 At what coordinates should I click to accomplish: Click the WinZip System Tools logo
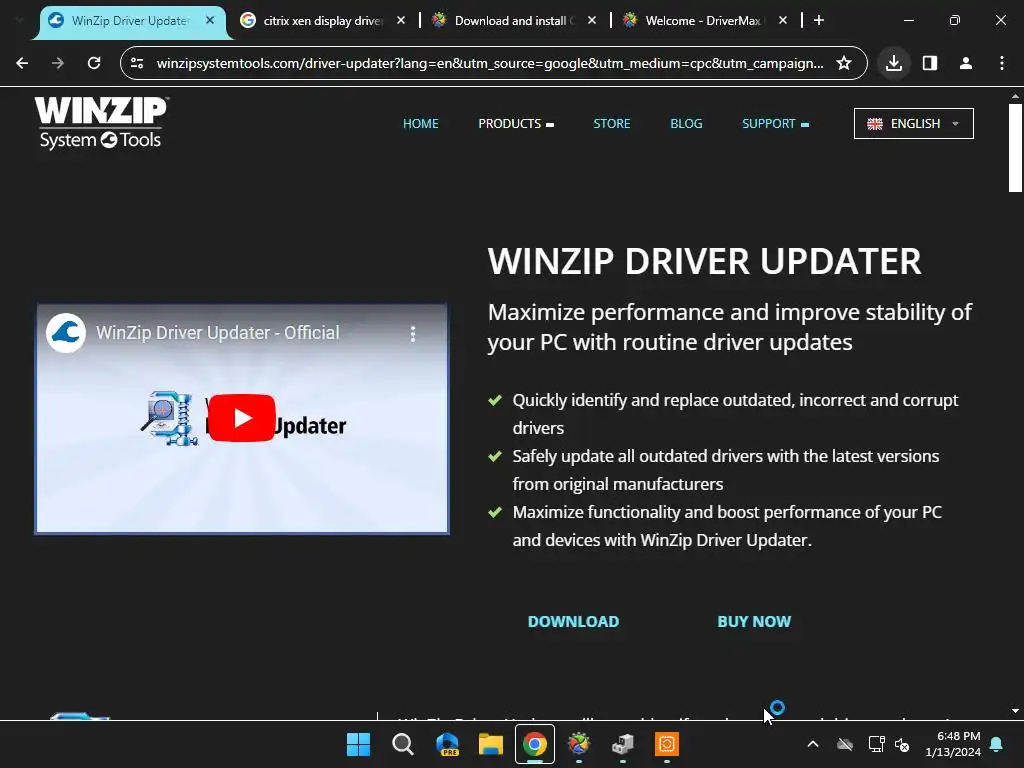[101, 123]
